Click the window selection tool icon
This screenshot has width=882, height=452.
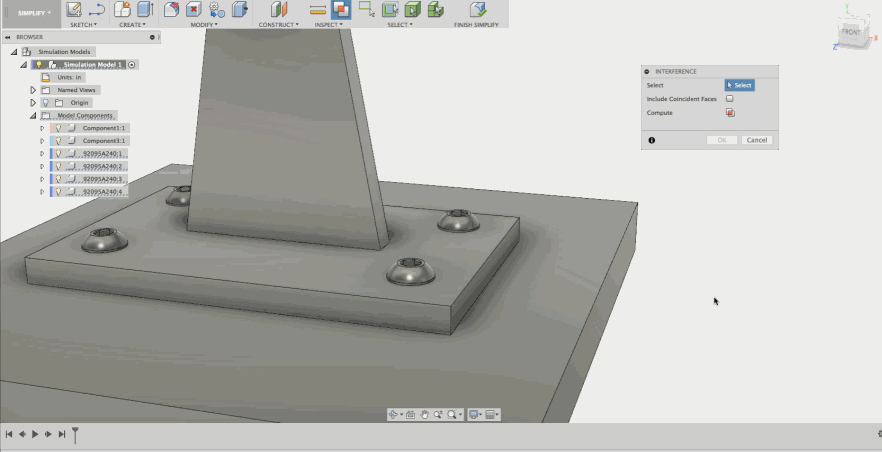coord(366,10)
